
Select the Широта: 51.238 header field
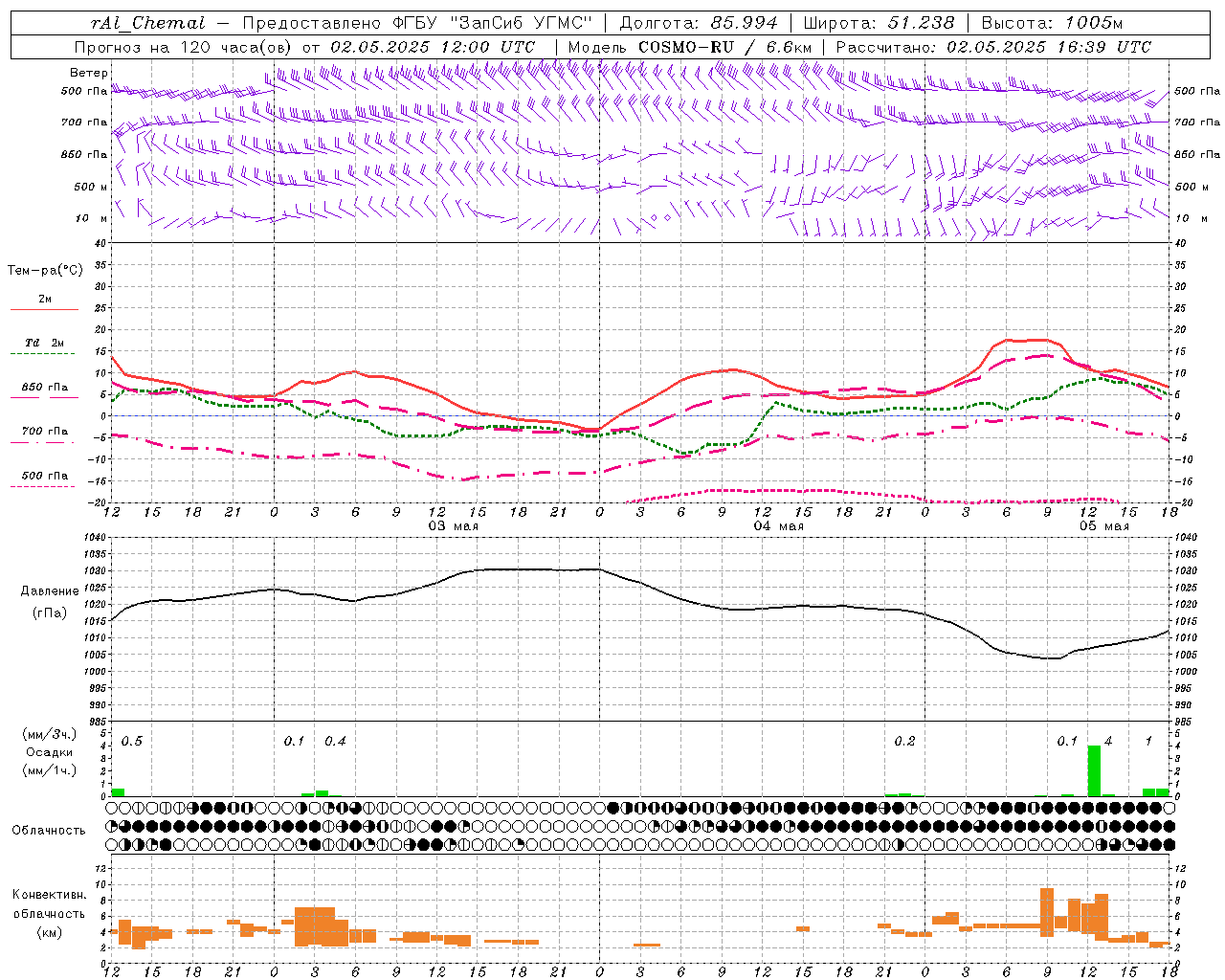[879, 23]
